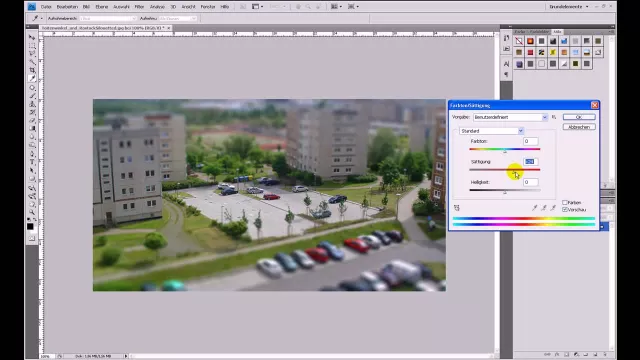Select the Dodge tool
The height and width of the screenshot is (360, 640).
(x=32, y=145)
